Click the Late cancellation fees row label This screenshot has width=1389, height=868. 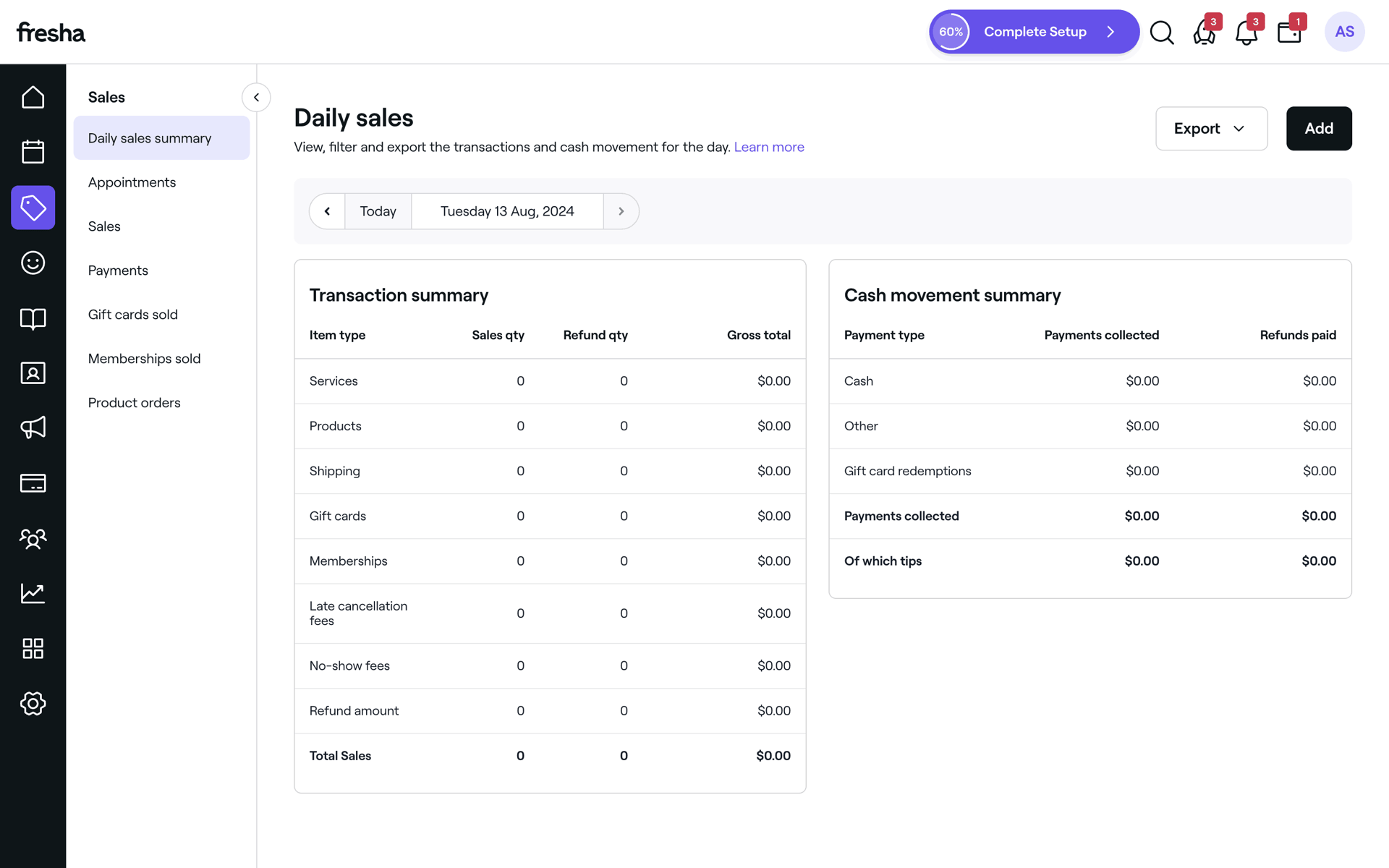point(358,613)
